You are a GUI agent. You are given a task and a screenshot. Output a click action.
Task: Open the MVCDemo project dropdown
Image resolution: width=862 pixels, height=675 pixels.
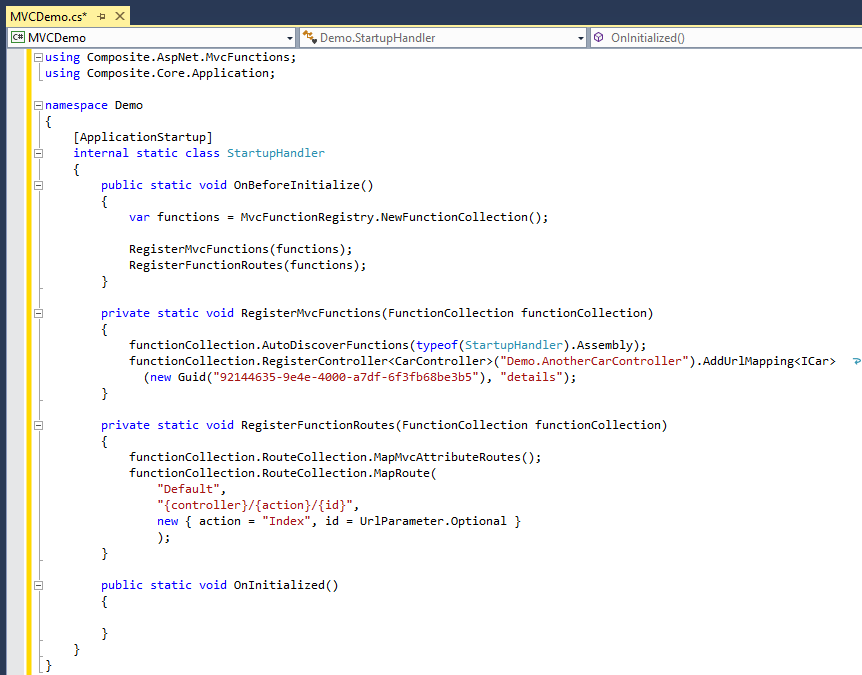tap(291, 36)
